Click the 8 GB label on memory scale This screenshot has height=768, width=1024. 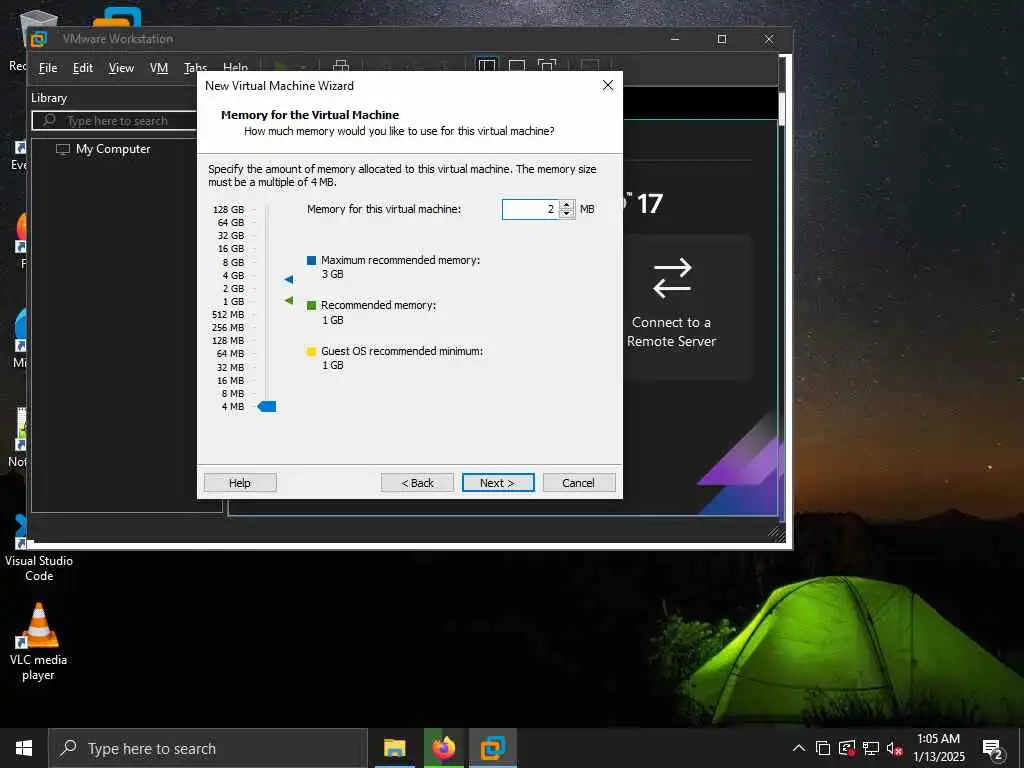[x=233, y=263]
